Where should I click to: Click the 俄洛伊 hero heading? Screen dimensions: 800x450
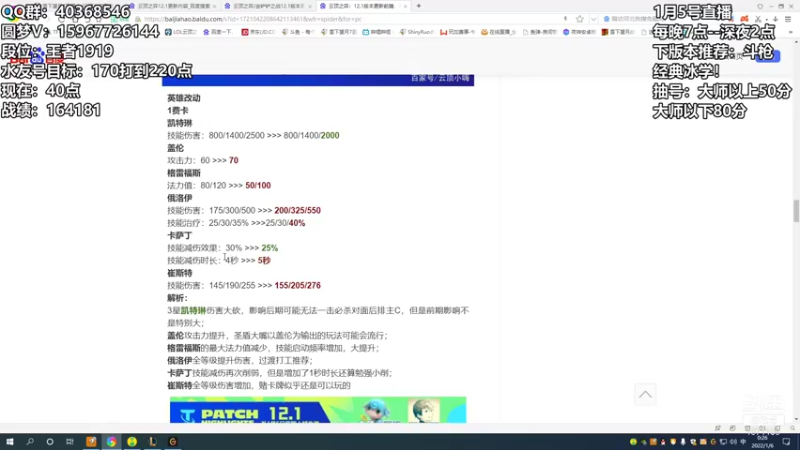point(180,198)
